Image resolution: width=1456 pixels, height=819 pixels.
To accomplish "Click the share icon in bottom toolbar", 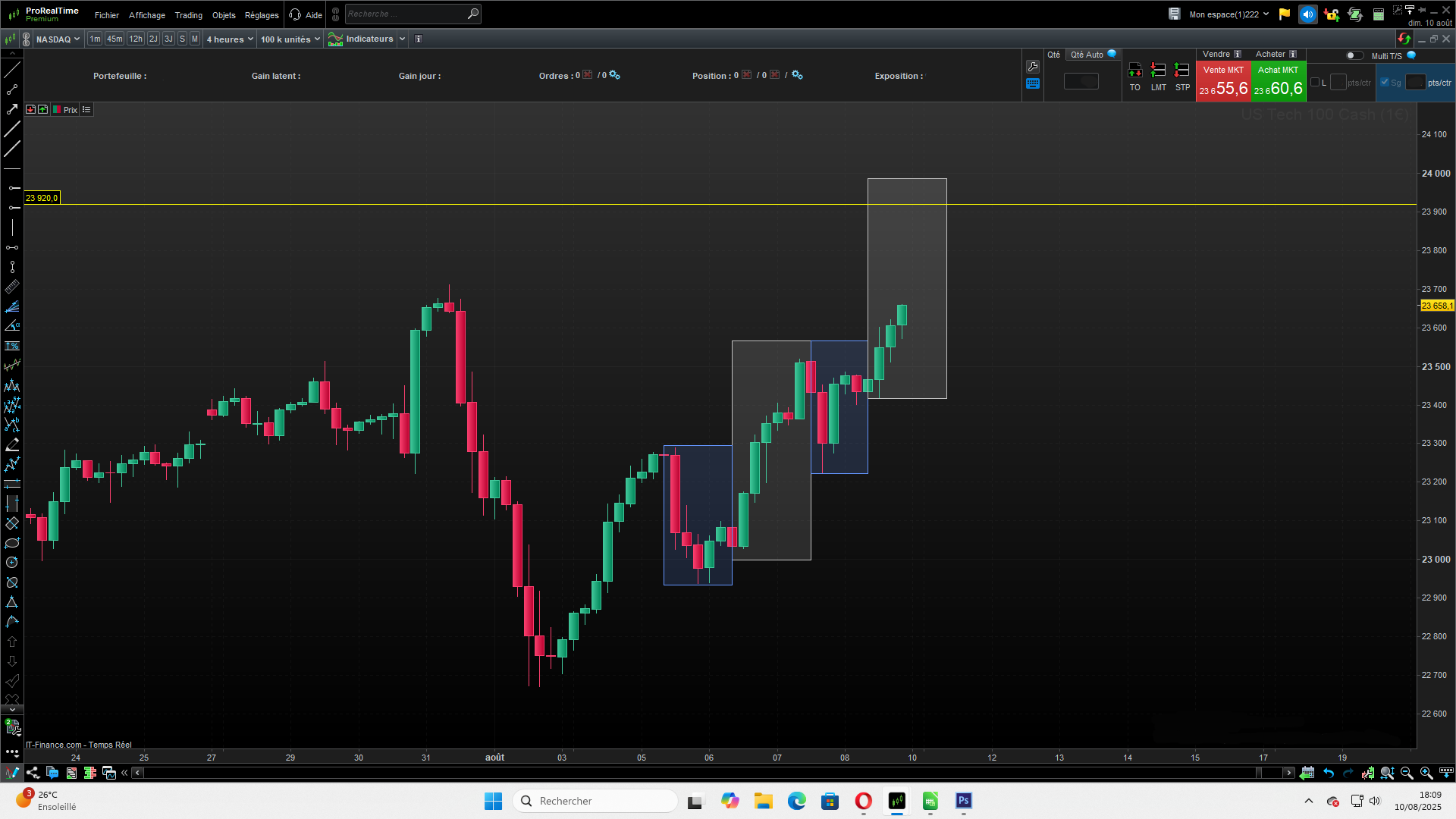I will (x=33, y=773).
